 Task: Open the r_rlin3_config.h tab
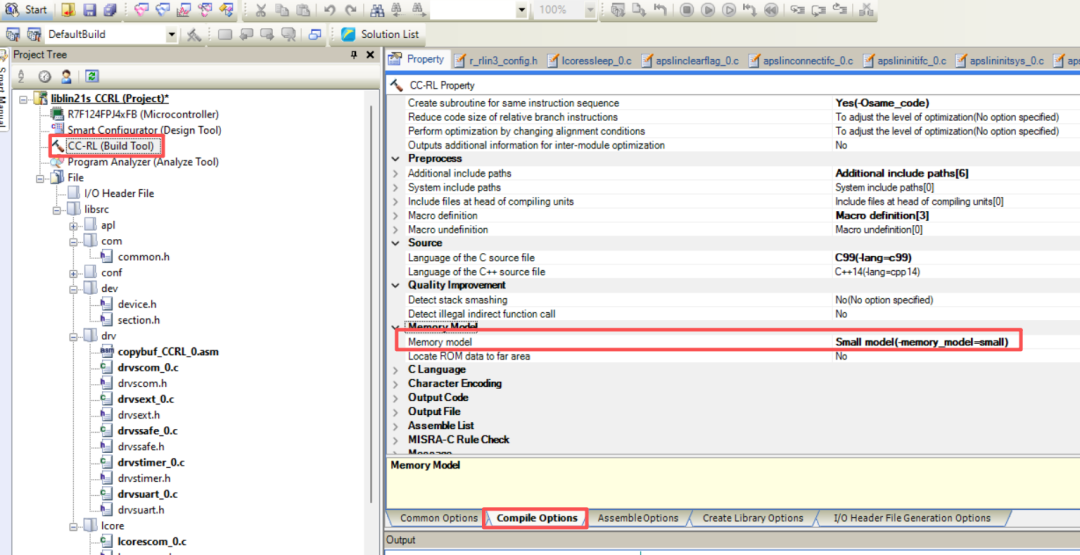[x=496, y=61]
